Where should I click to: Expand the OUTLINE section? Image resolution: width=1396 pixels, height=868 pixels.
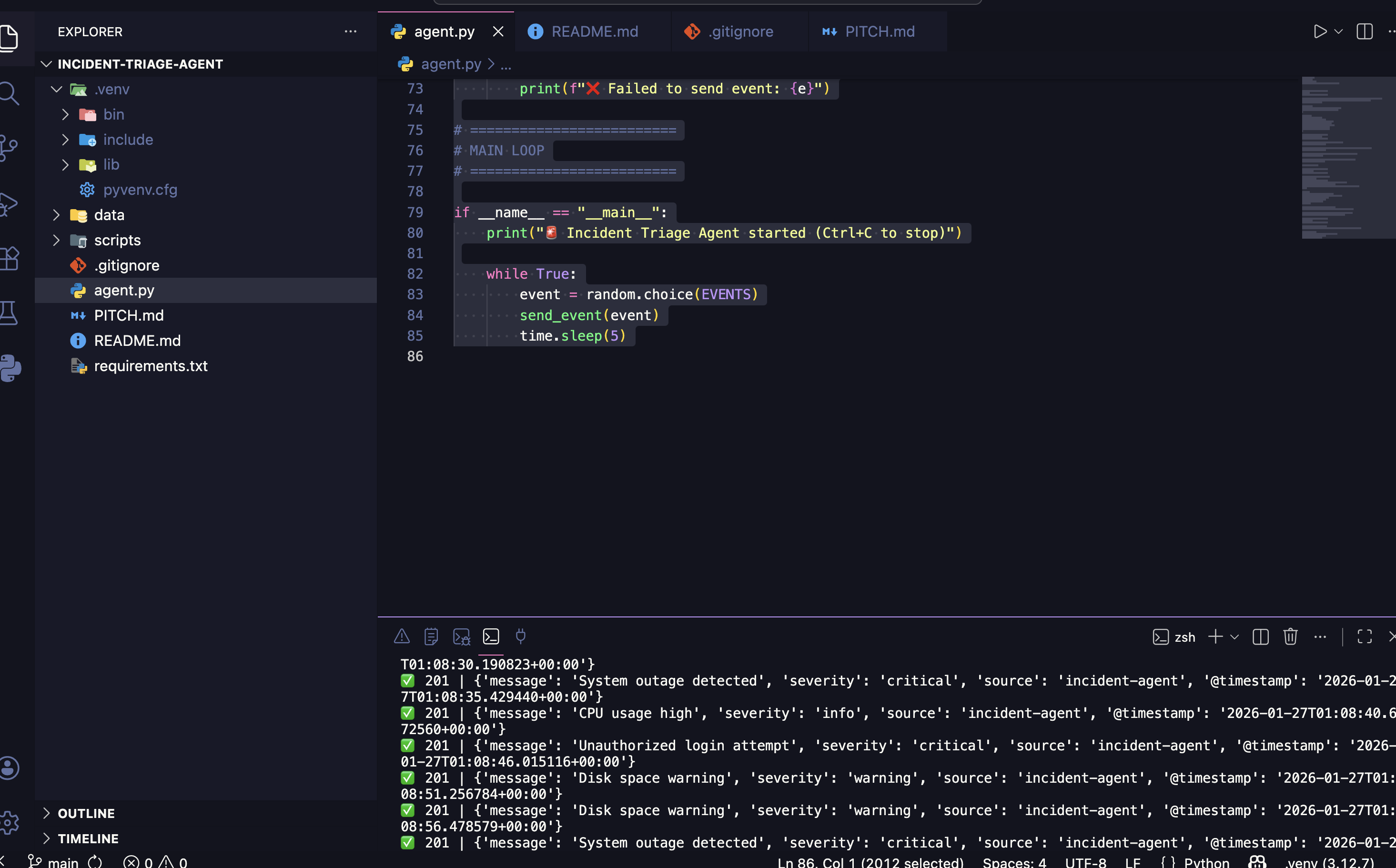coord(86,814)
